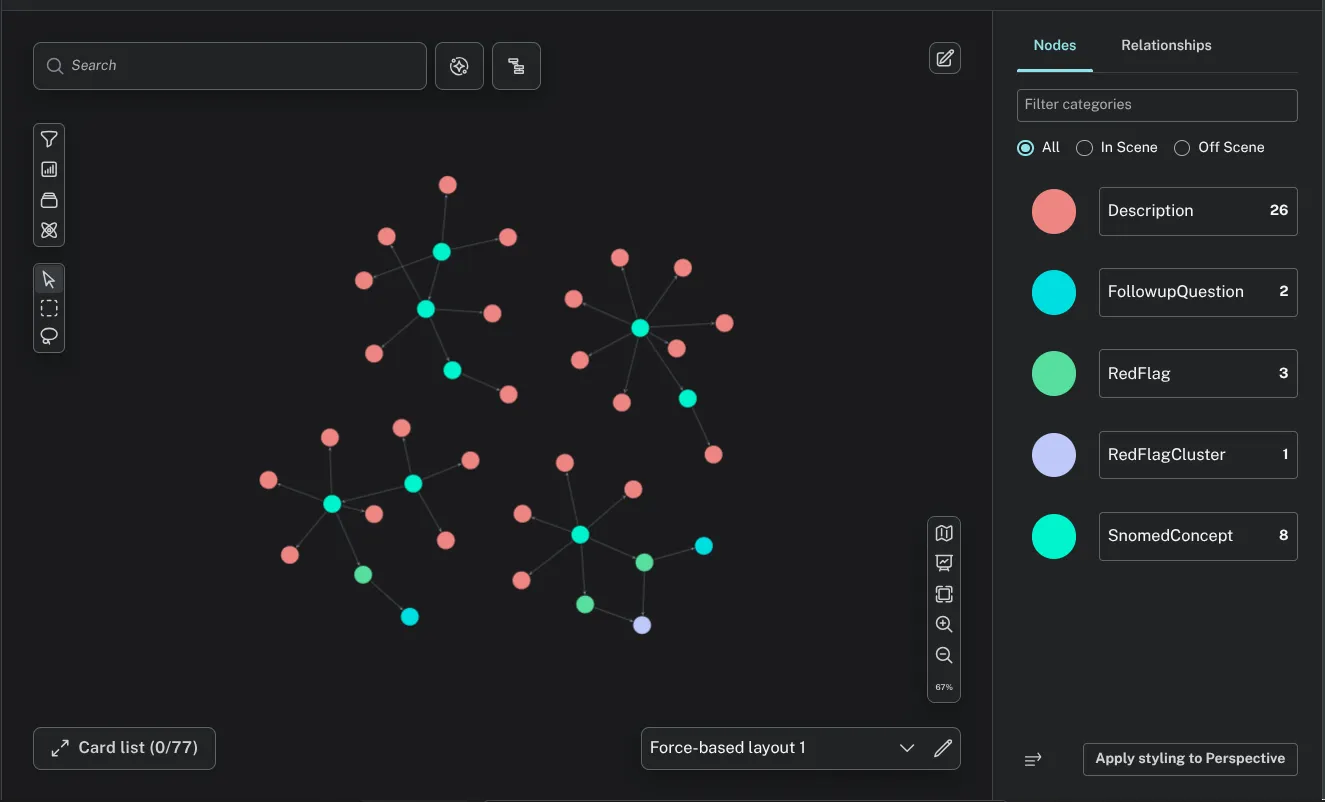Viewport: 1325px width, 802px height.
Task: Select the rectangular marquee selection tool
Action: pyautogui.click(x=49, y=308)
